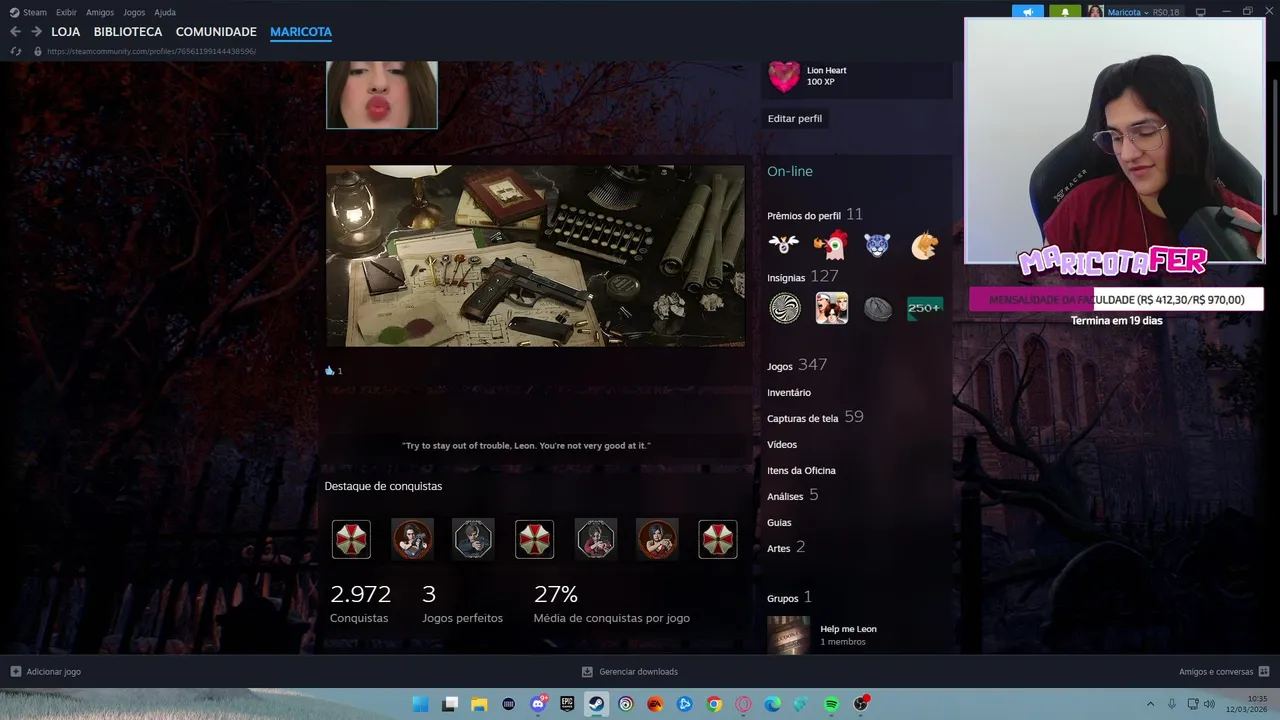Open the Resident Evil desk artwork showcase

click(x=535, y=256)
